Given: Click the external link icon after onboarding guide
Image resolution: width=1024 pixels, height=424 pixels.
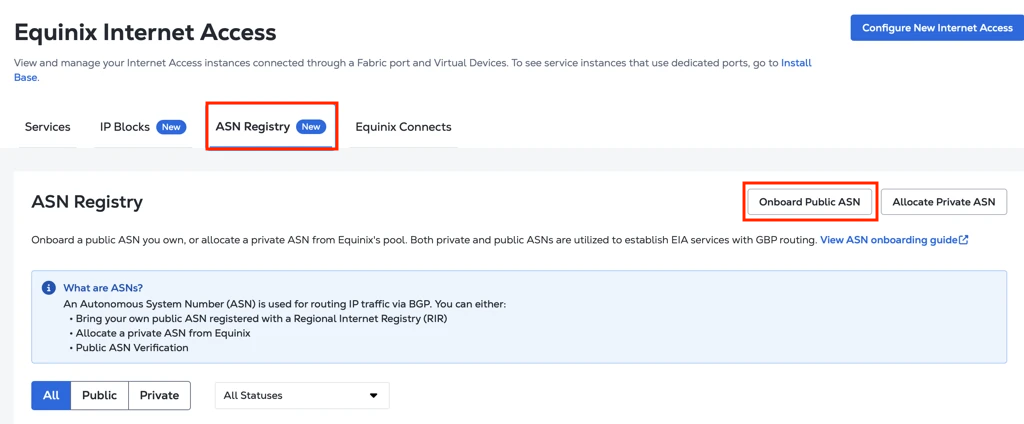Looking at the screenshot, I should click(x=963, y=240).
